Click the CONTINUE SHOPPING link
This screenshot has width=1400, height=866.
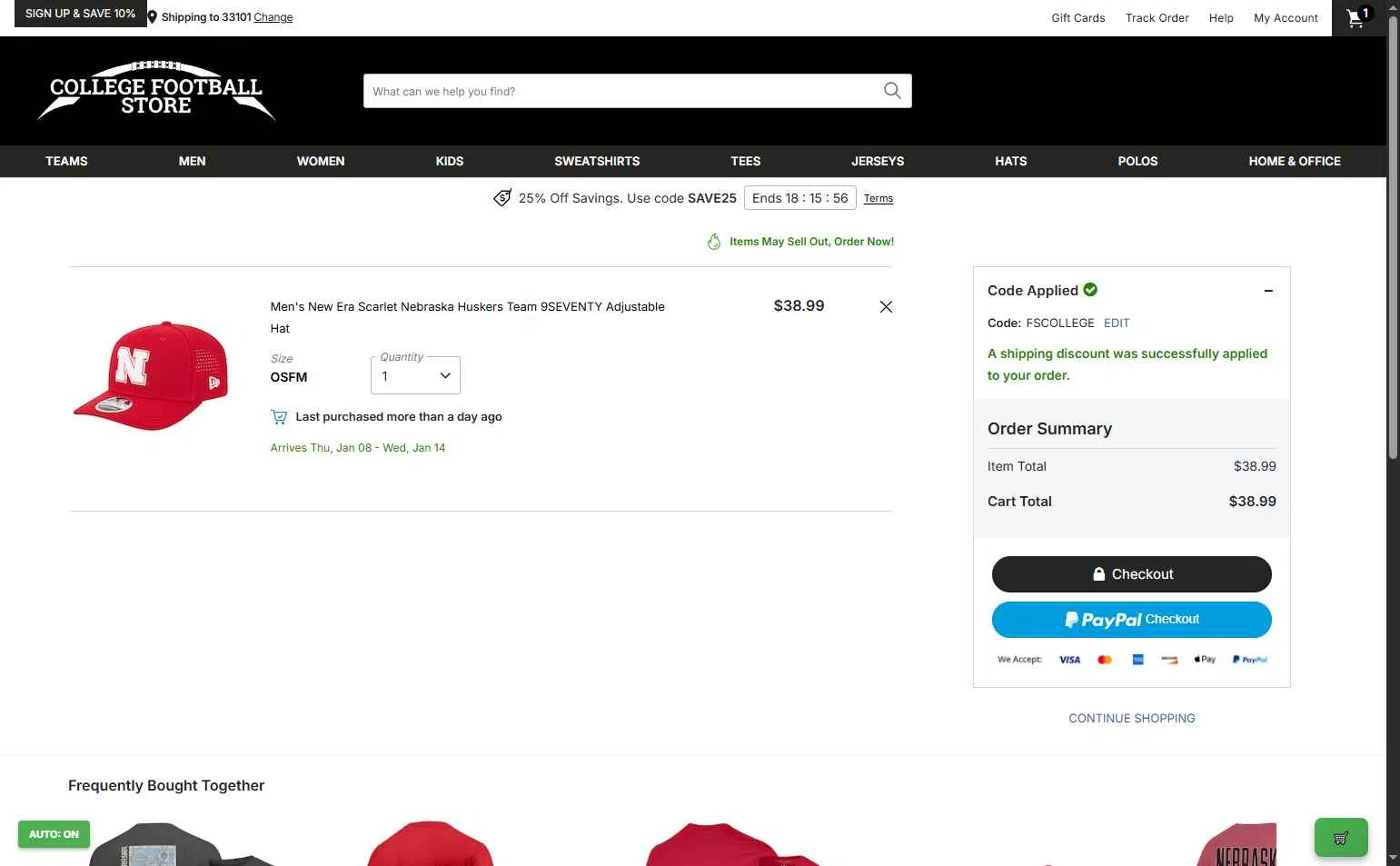tap(1132, 719)
